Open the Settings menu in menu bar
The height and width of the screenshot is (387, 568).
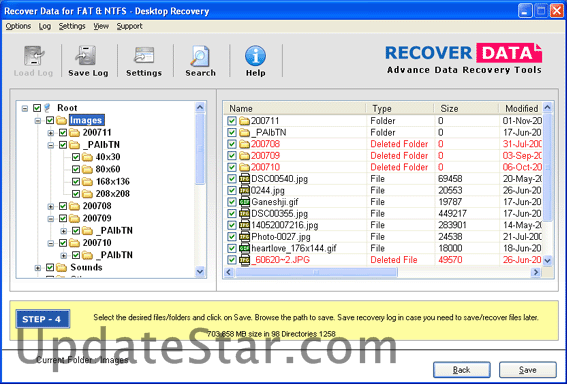(72, 26)
